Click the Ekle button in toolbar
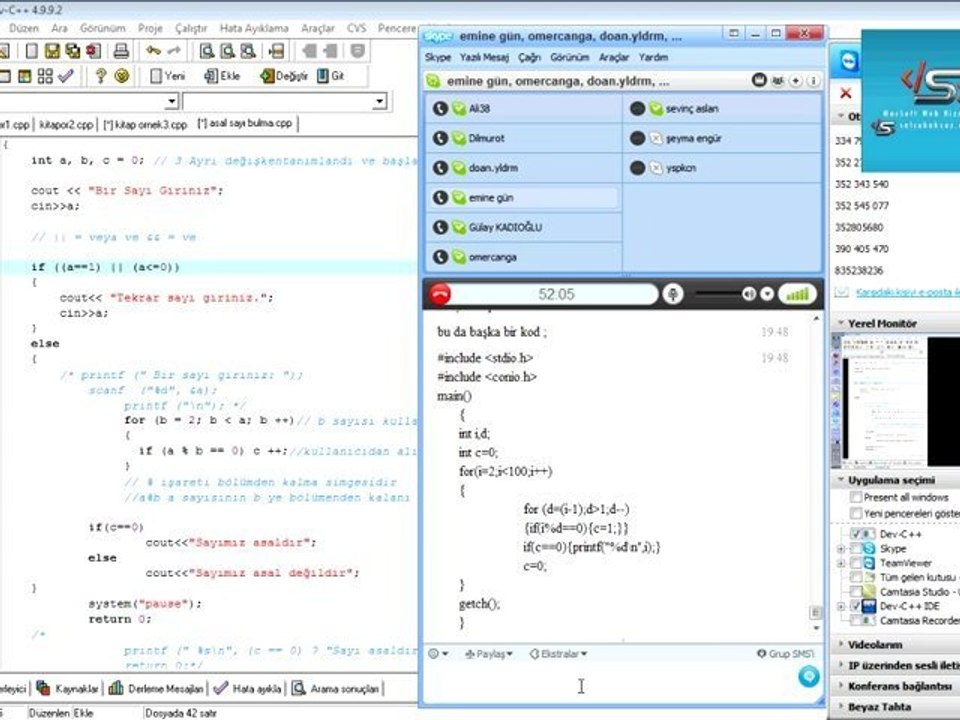This screenshot has height=720, width=960. pyautogui.click(x=222, y=76)
